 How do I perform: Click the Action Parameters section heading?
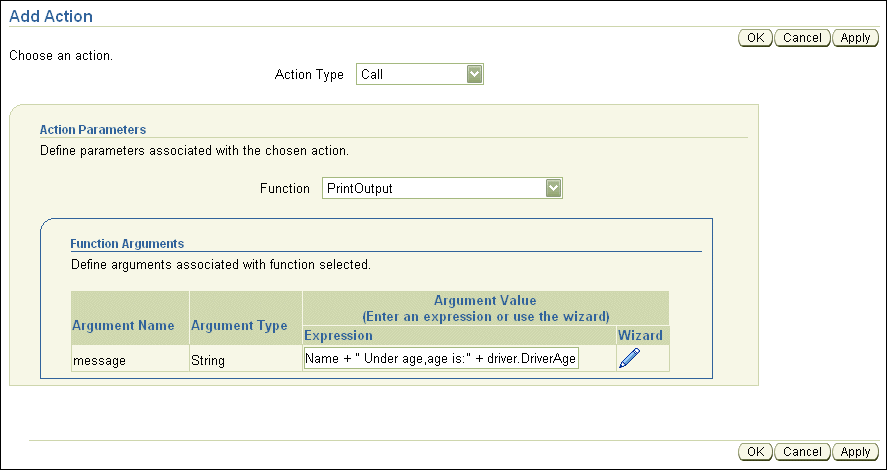click(x=93, y=129)
